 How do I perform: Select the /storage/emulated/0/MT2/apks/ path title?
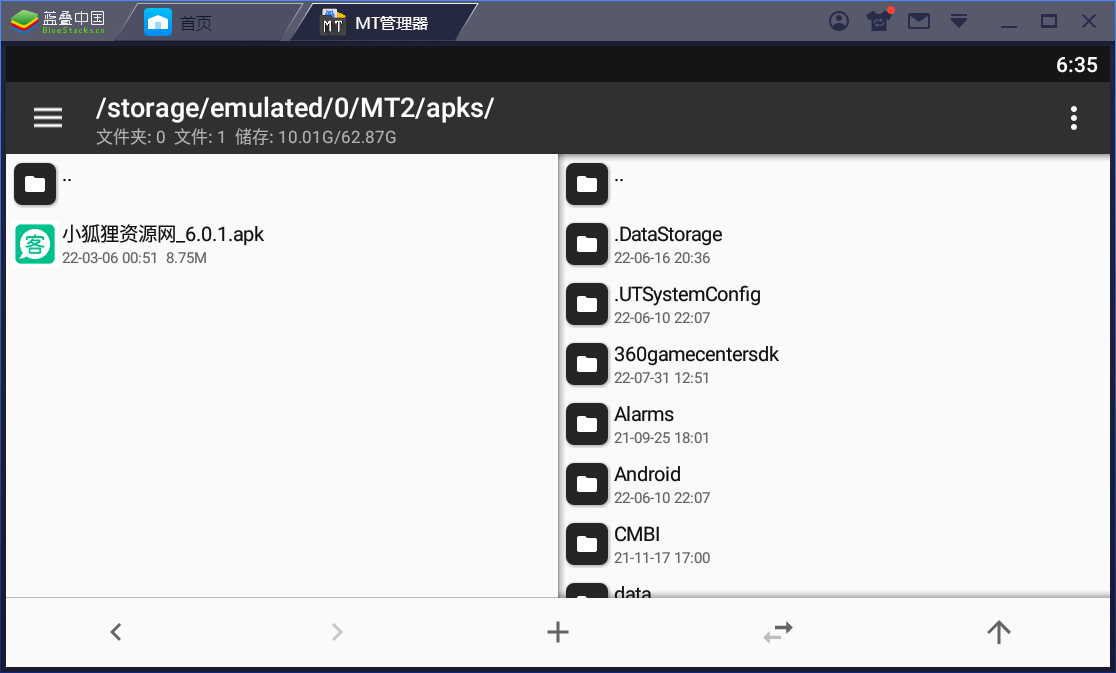coord(295,108)
